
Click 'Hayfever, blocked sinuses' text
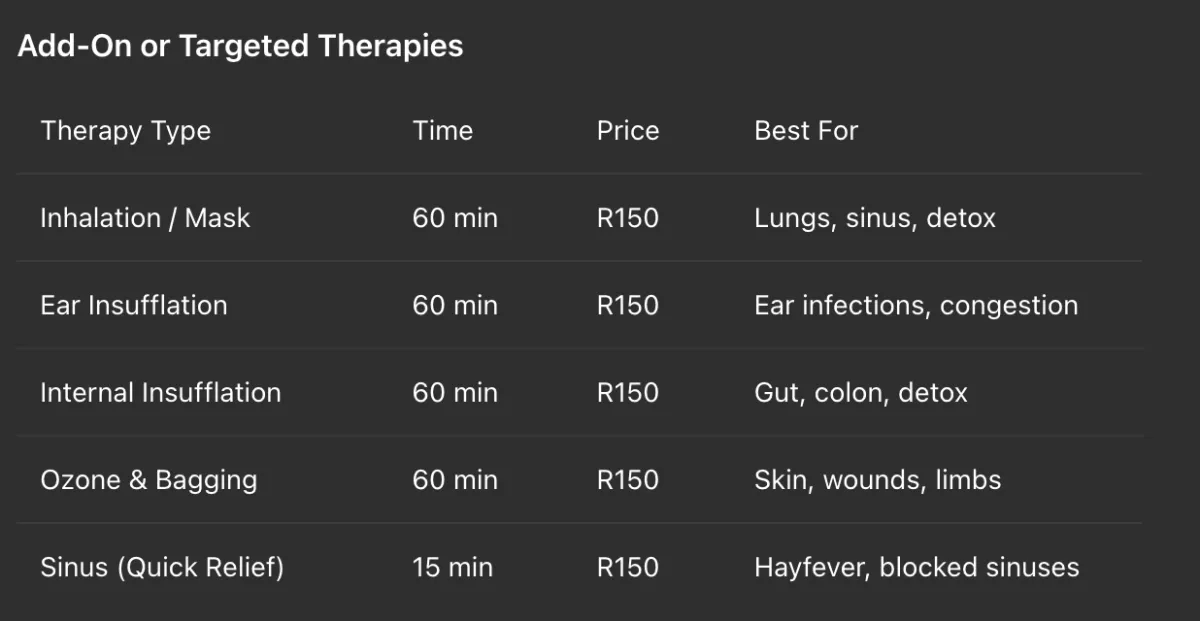[x=917, y=568]
